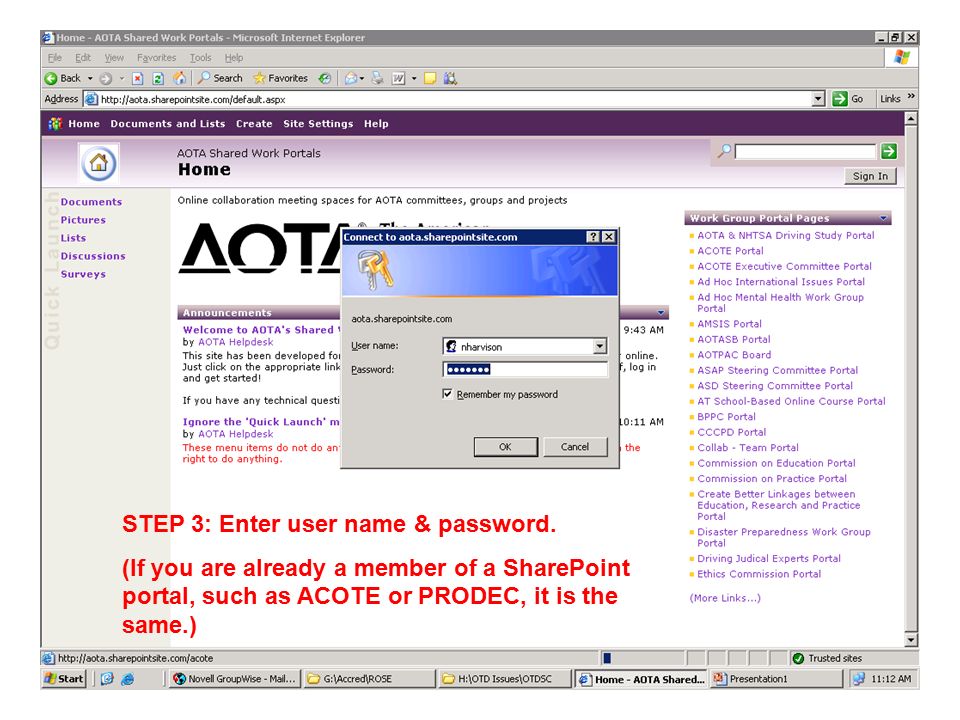The height and width of the screenshot is (720, 960).
Task: Go to the browser home page icon
Action: coord(179,78)
